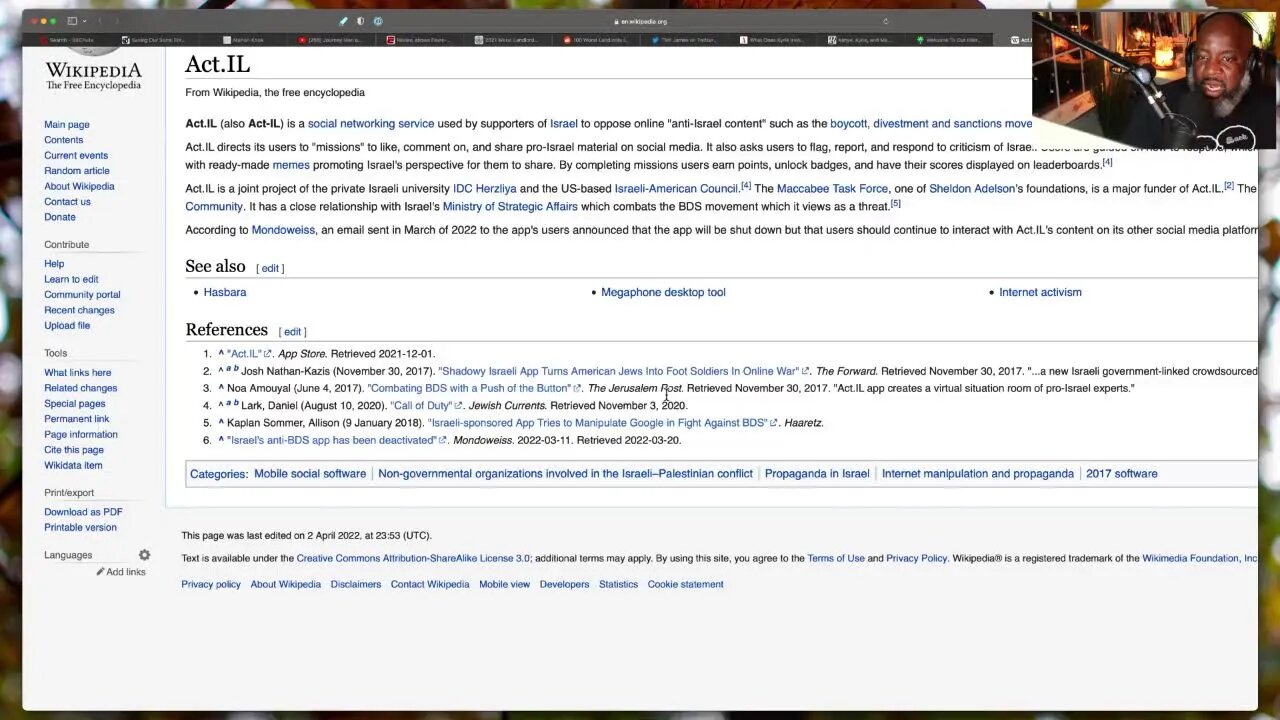Click the Safari forward arrow
The height and width of the screenshot is (720, 1280).
pyautogui.click(x=116, y=21)
